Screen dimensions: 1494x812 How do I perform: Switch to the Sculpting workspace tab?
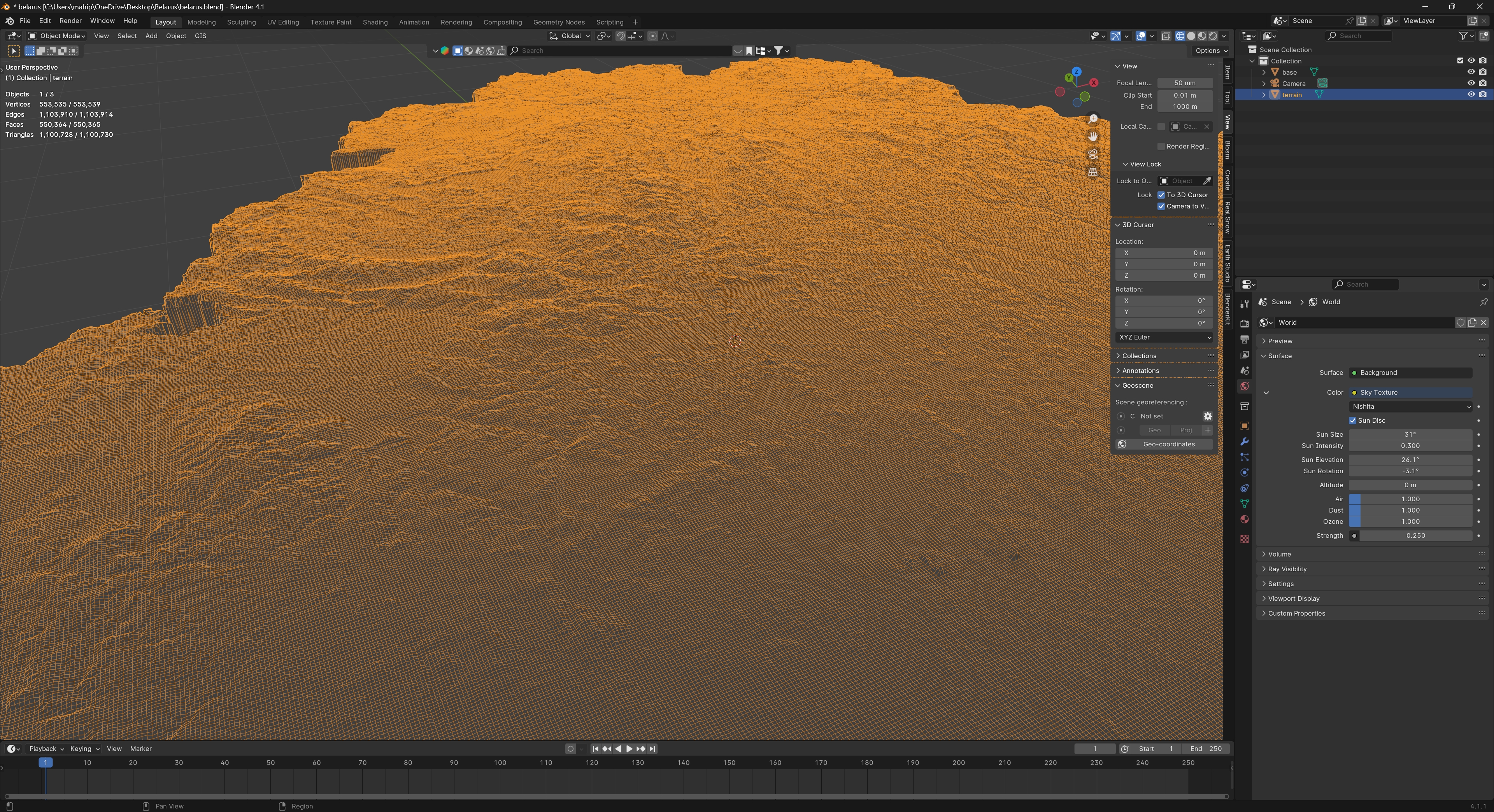tap(241, 22)
